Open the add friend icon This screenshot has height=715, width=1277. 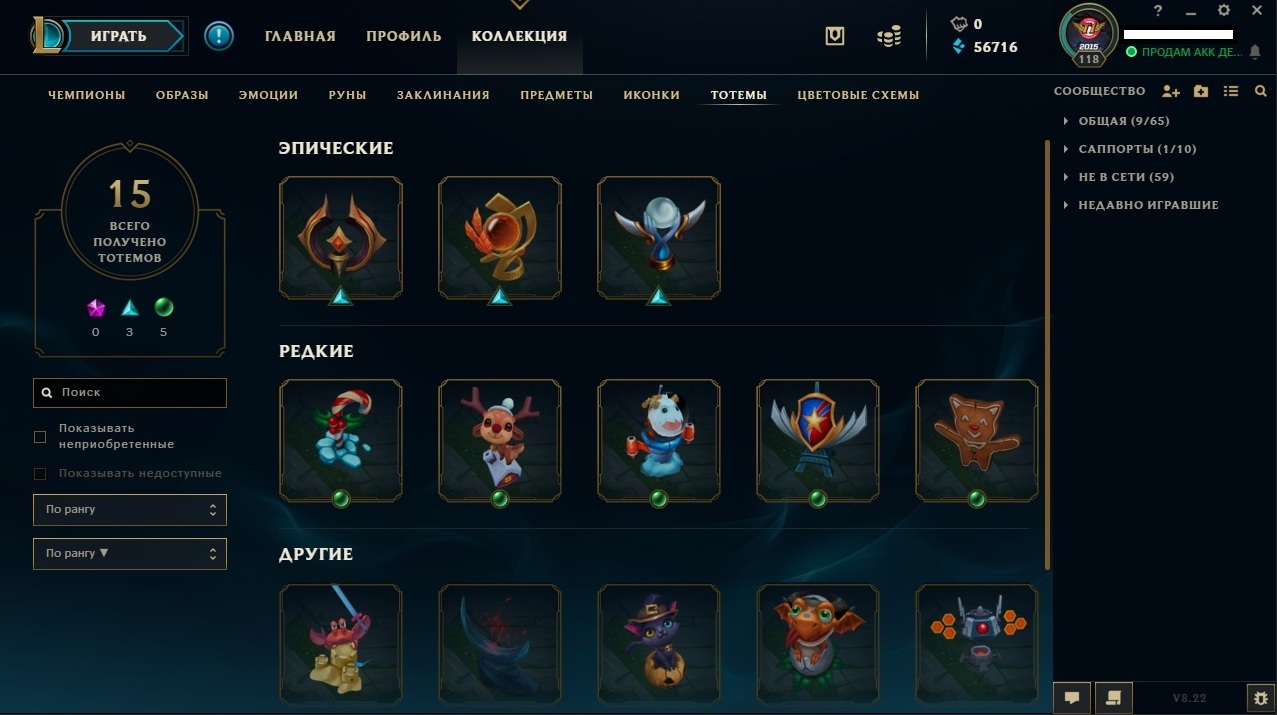coord(1171,92)
